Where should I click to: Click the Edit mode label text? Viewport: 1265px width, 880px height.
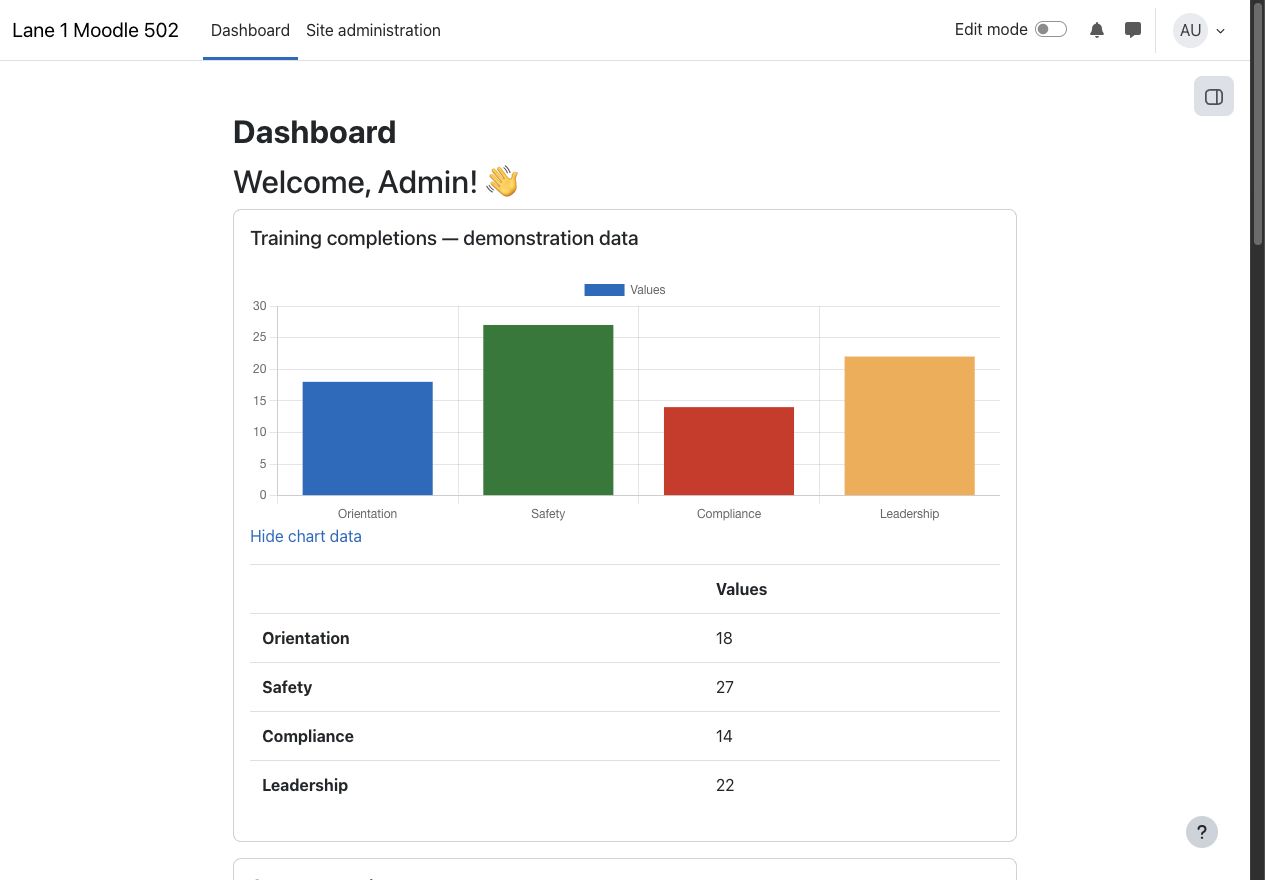point(991,29)
